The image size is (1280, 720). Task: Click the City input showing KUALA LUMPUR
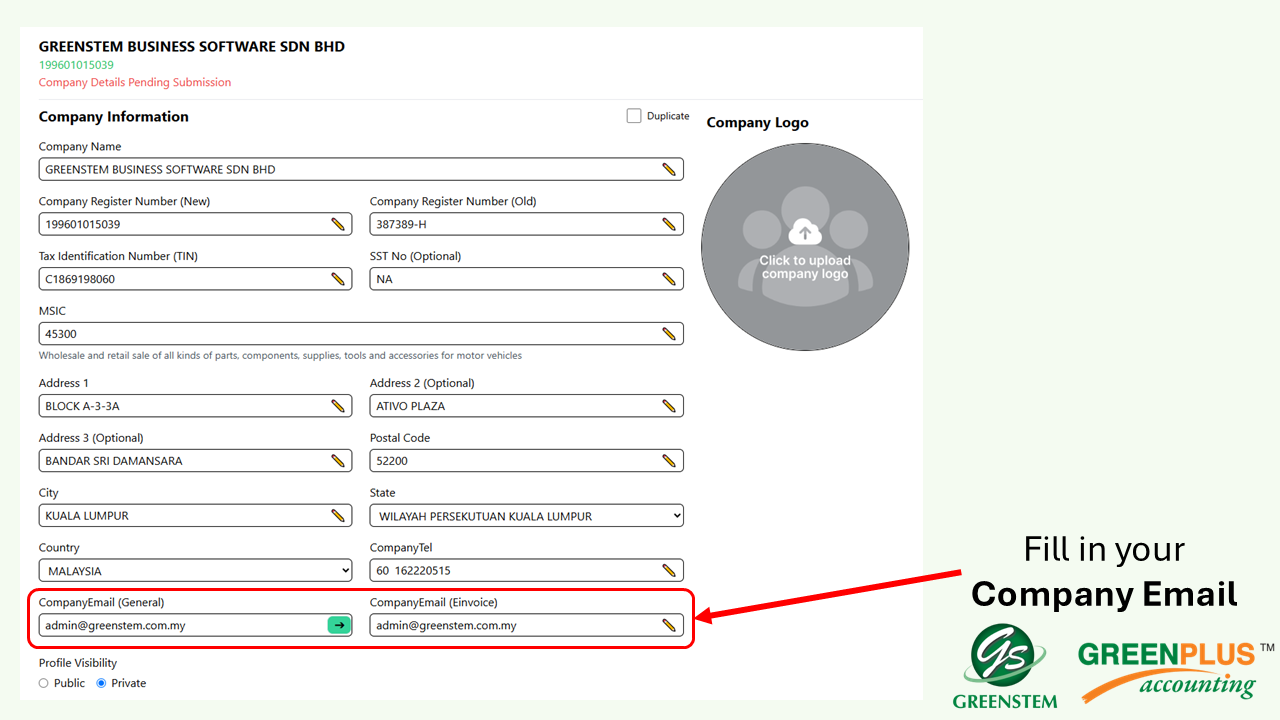tap(196, 516)
